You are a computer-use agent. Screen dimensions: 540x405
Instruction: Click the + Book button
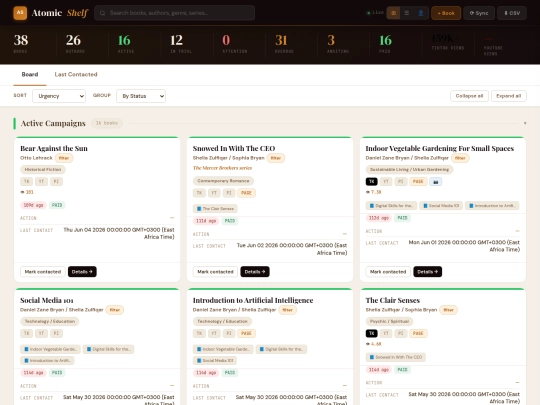point(446,13)
